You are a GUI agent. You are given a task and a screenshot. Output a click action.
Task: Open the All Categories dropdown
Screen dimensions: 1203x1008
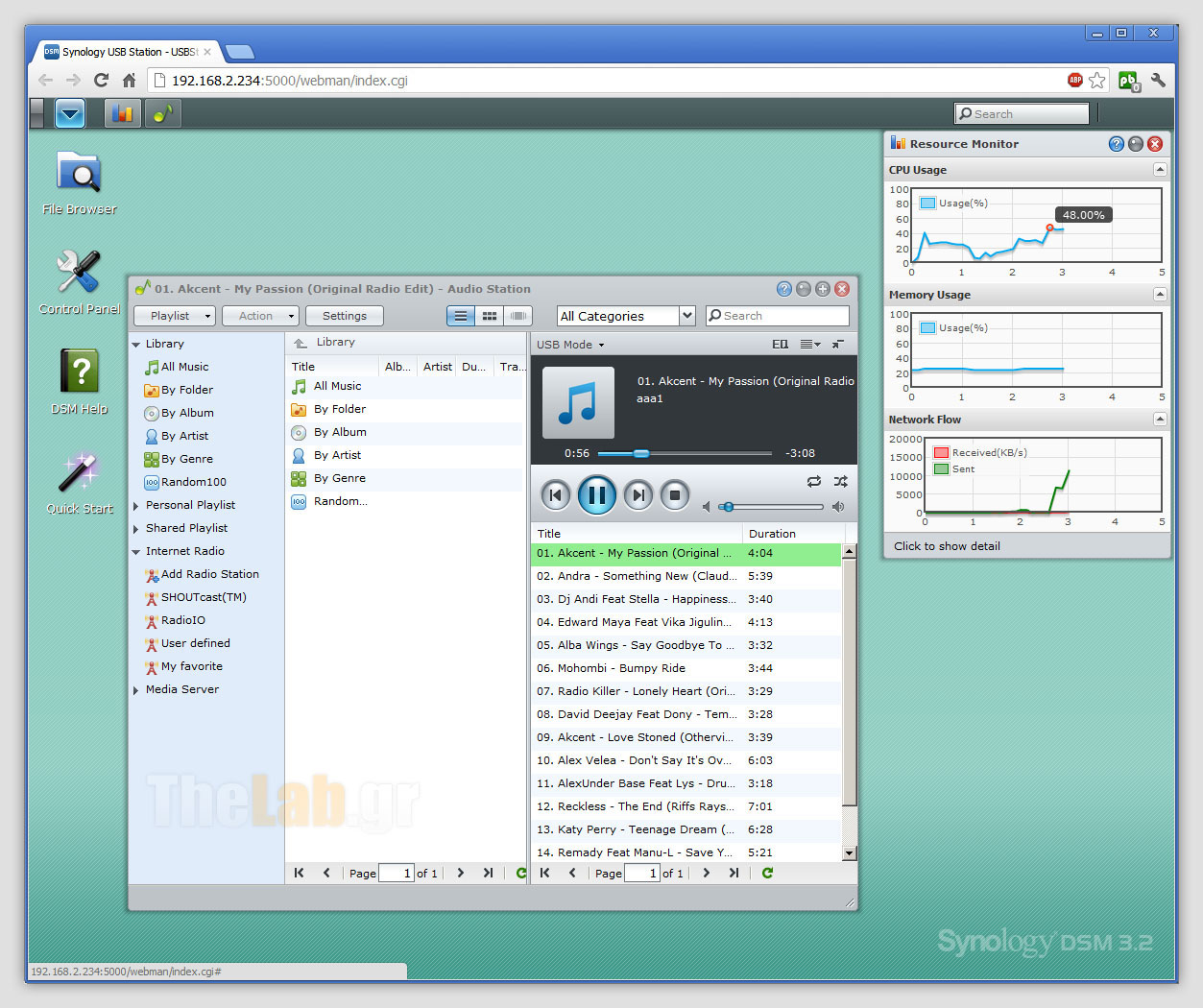coord(626,316)
